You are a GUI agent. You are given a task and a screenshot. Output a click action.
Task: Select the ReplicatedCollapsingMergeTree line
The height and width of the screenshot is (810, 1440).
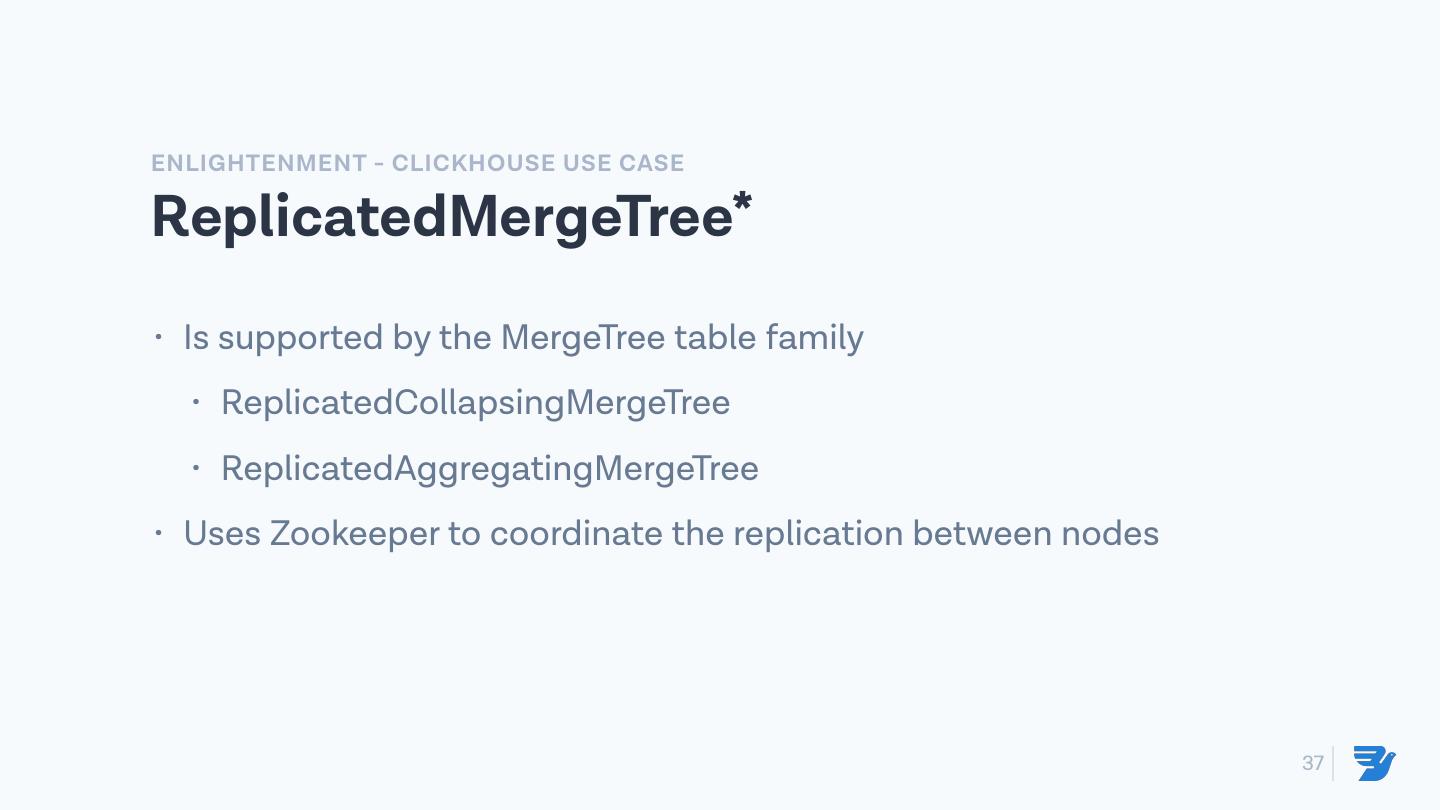click(475, 402)
